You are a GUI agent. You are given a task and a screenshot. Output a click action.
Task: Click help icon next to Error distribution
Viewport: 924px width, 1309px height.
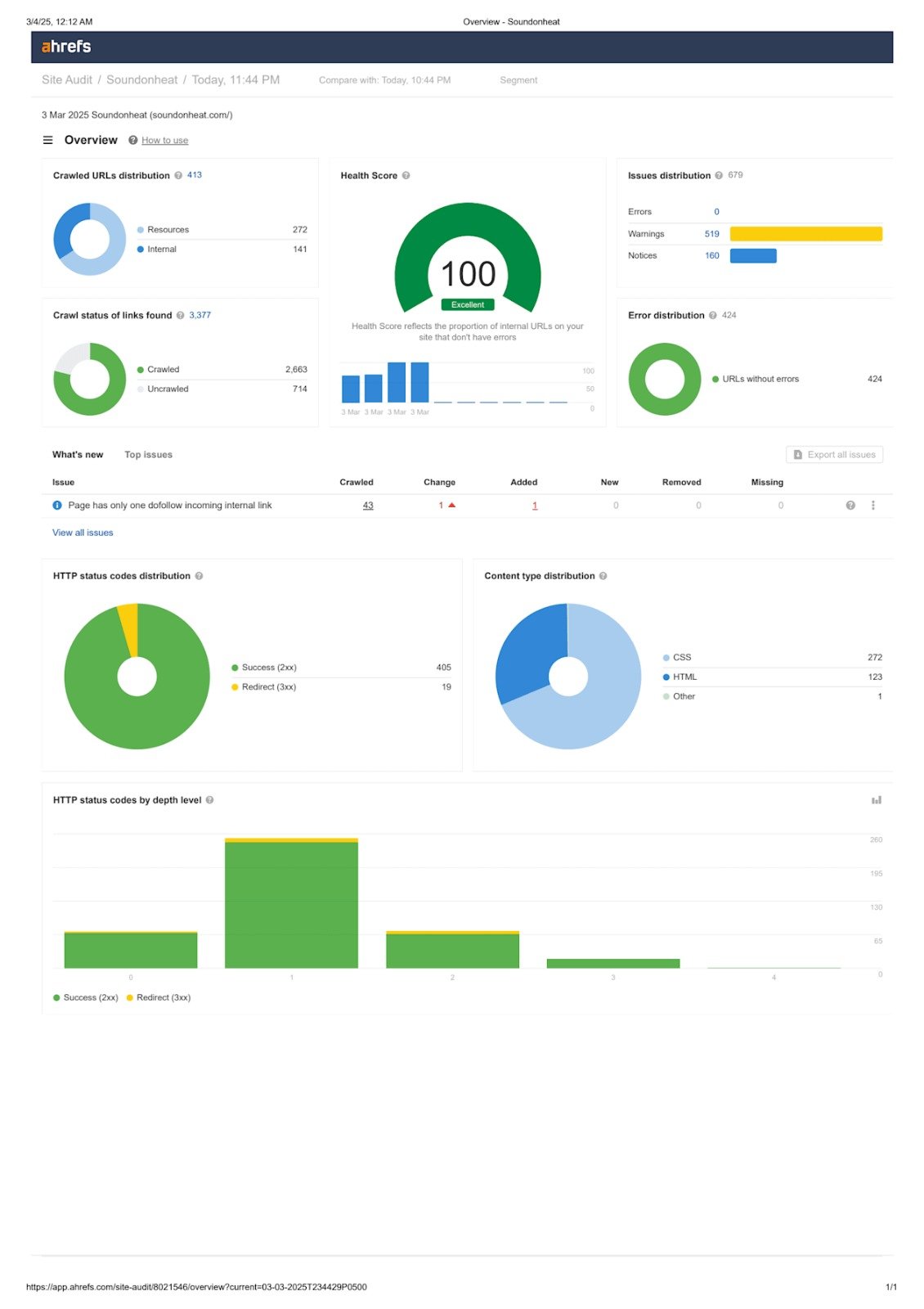[x=713, y=316]
